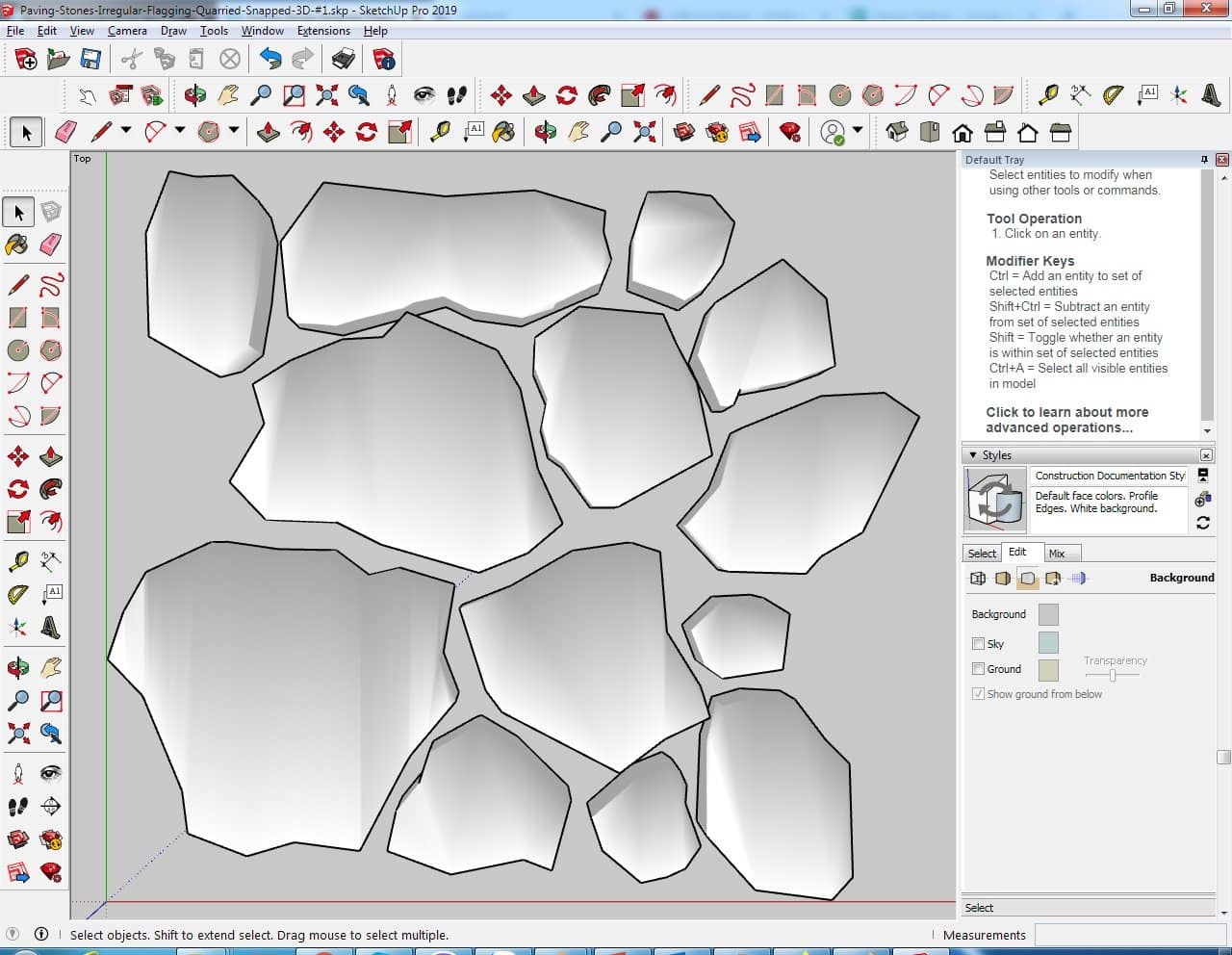Click the Undo arrow icon
1232x955 pixels.
(270, 60)
